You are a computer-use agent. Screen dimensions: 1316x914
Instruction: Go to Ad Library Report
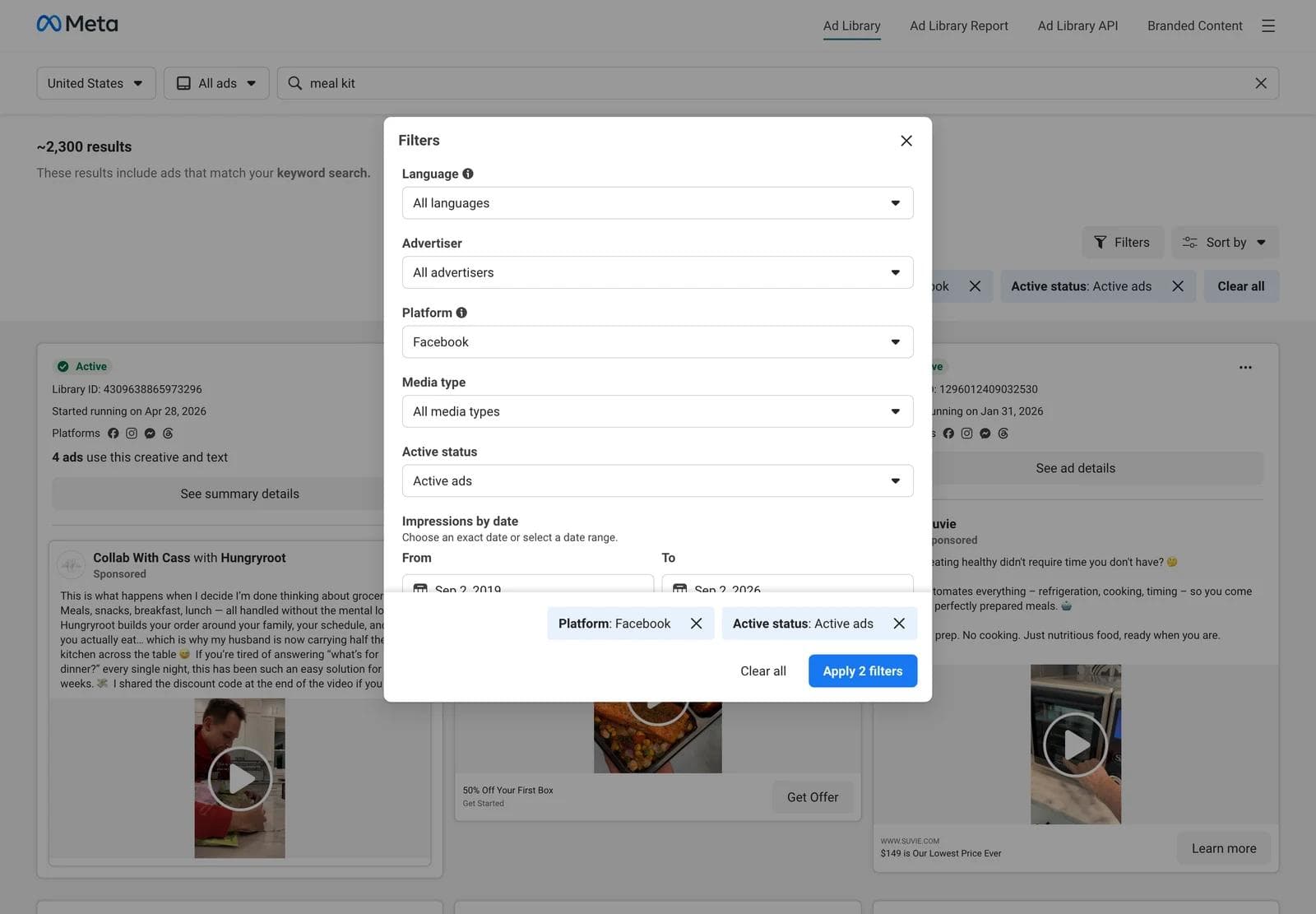tap(958, 26)
